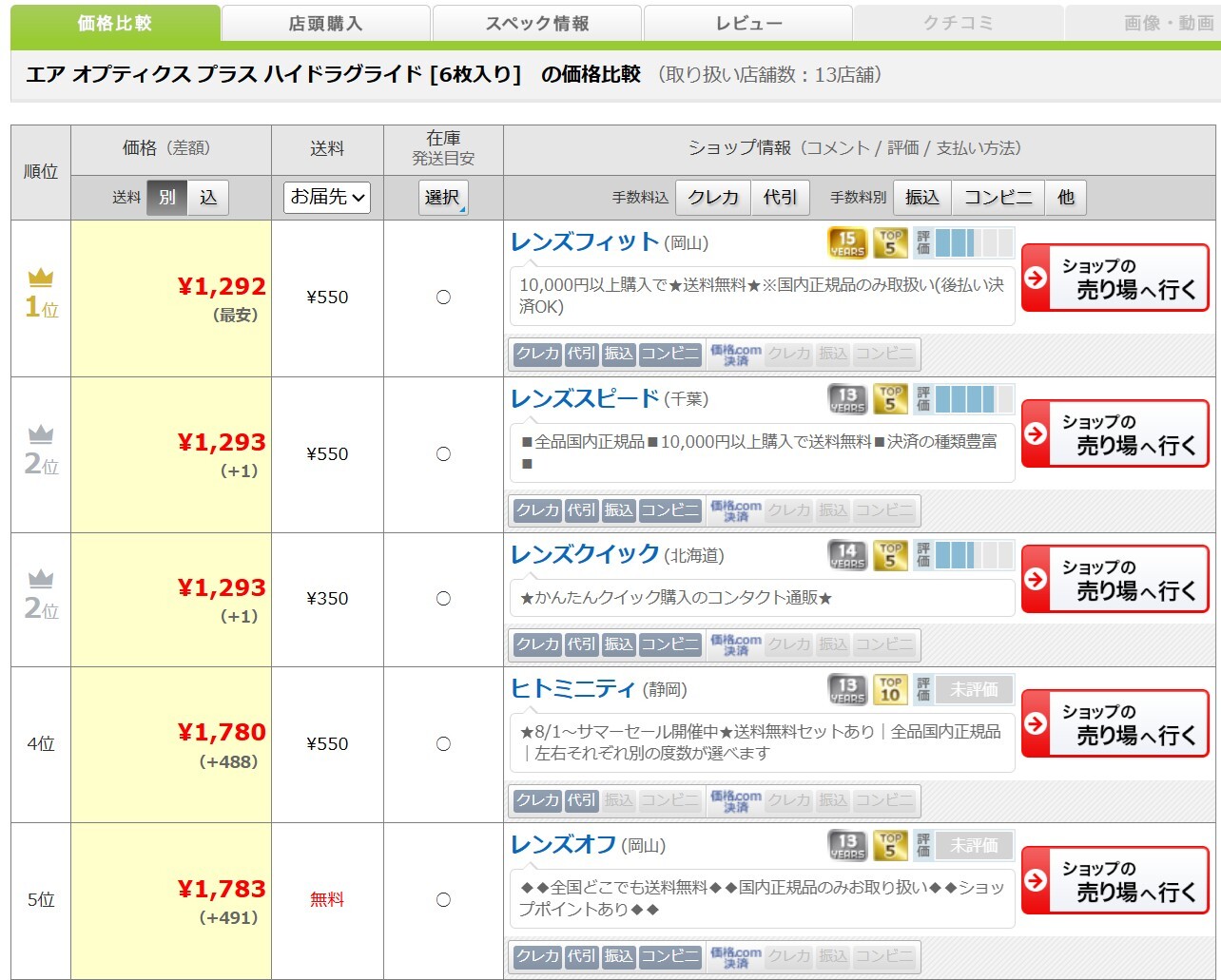This screenshot has width=1221, height=980.
Task: Click 代引 payment tag for レンズクイック
Action: point(581,644)
